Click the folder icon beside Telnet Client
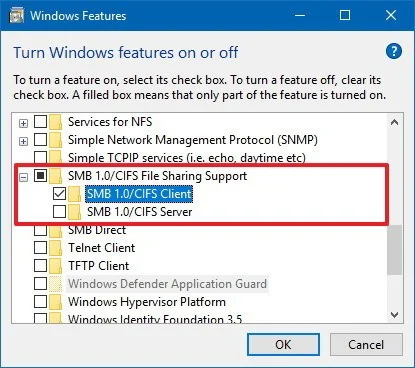The width and height of the screenshot is (415, 368). (56, 248)
